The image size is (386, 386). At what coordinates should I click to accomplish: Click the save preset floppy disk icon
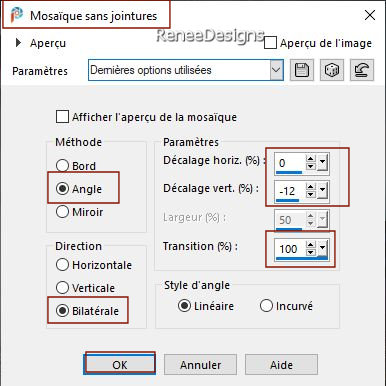(x=302, y=70)
